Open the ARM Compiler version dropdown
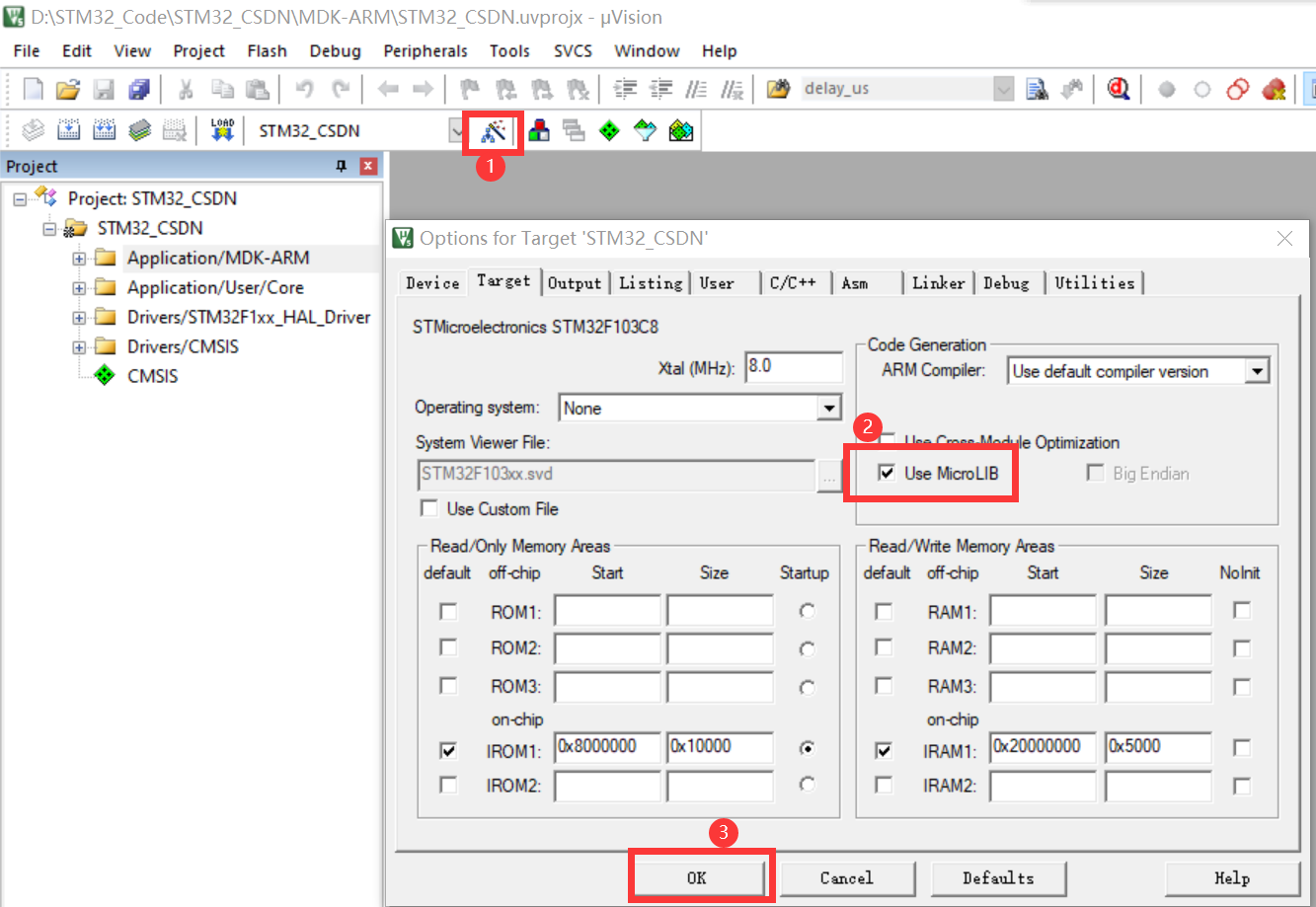 point(1257,371)
